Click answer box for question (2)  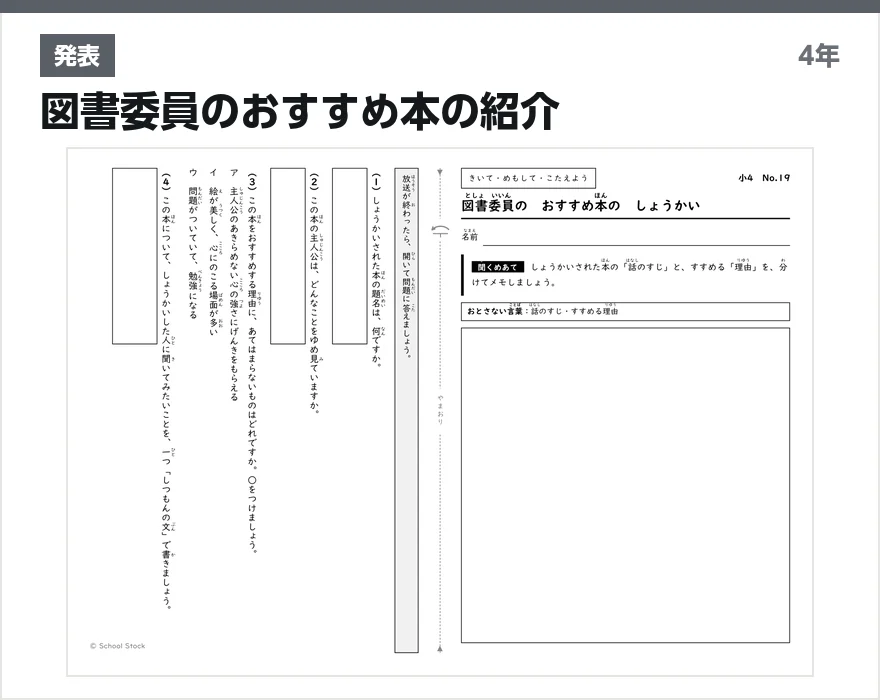tap(288, 256)
